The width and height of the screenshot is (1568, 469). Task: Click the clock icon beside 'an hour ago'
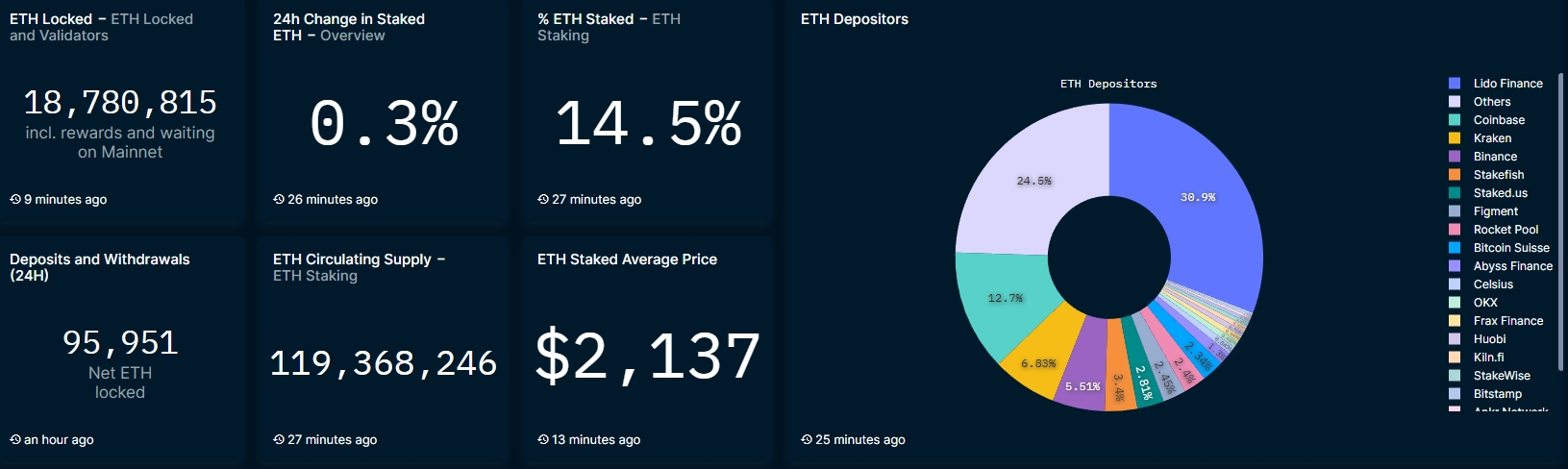(15, 440)
